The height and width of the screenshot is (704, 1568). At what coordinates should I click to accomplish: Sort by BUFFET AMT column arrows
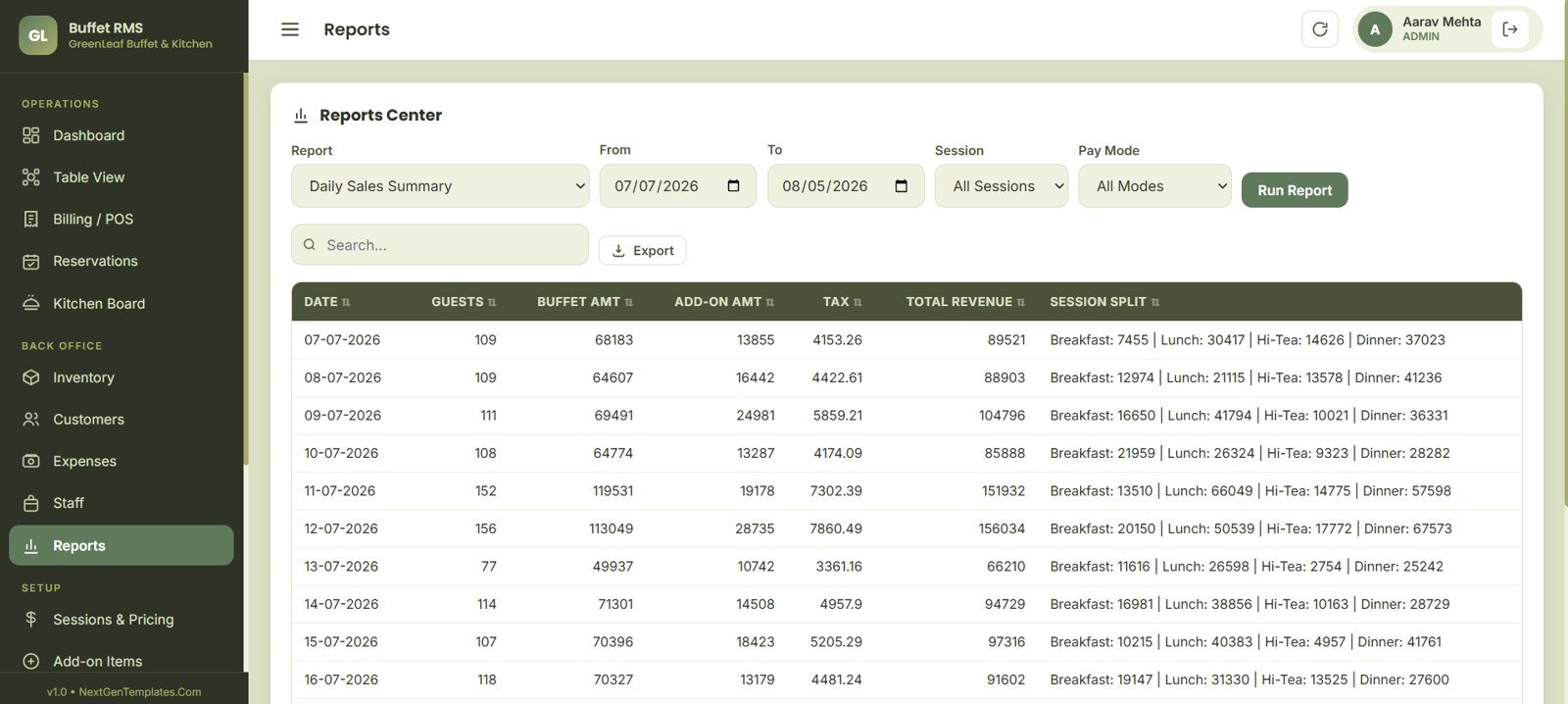point(629,303)
